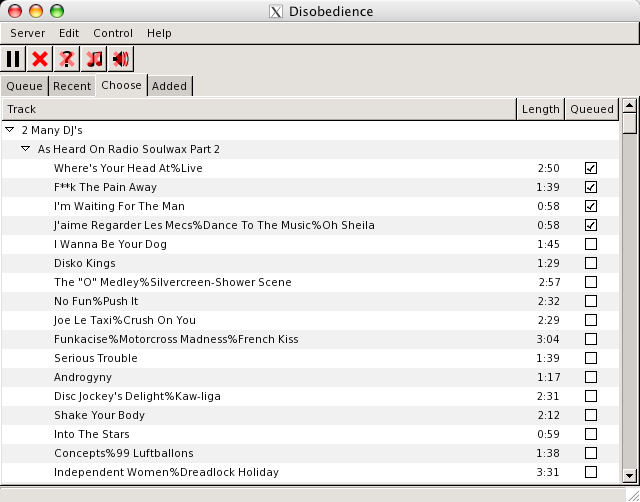Screen dimensions: 640x502
Task: Click the vertical scrollbar thumb
Action: 629,123
